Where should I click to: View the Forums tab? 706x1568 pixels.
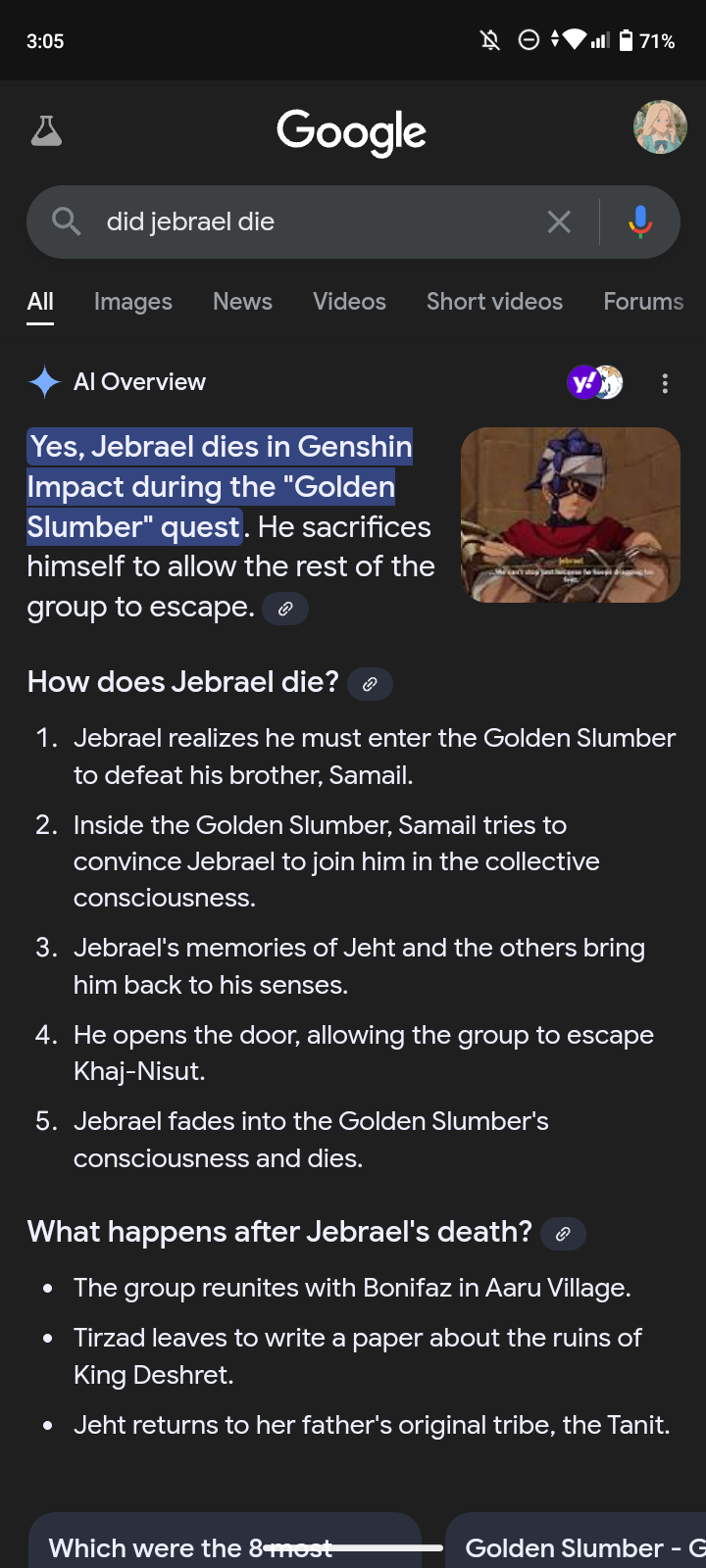tap(643, 302)
